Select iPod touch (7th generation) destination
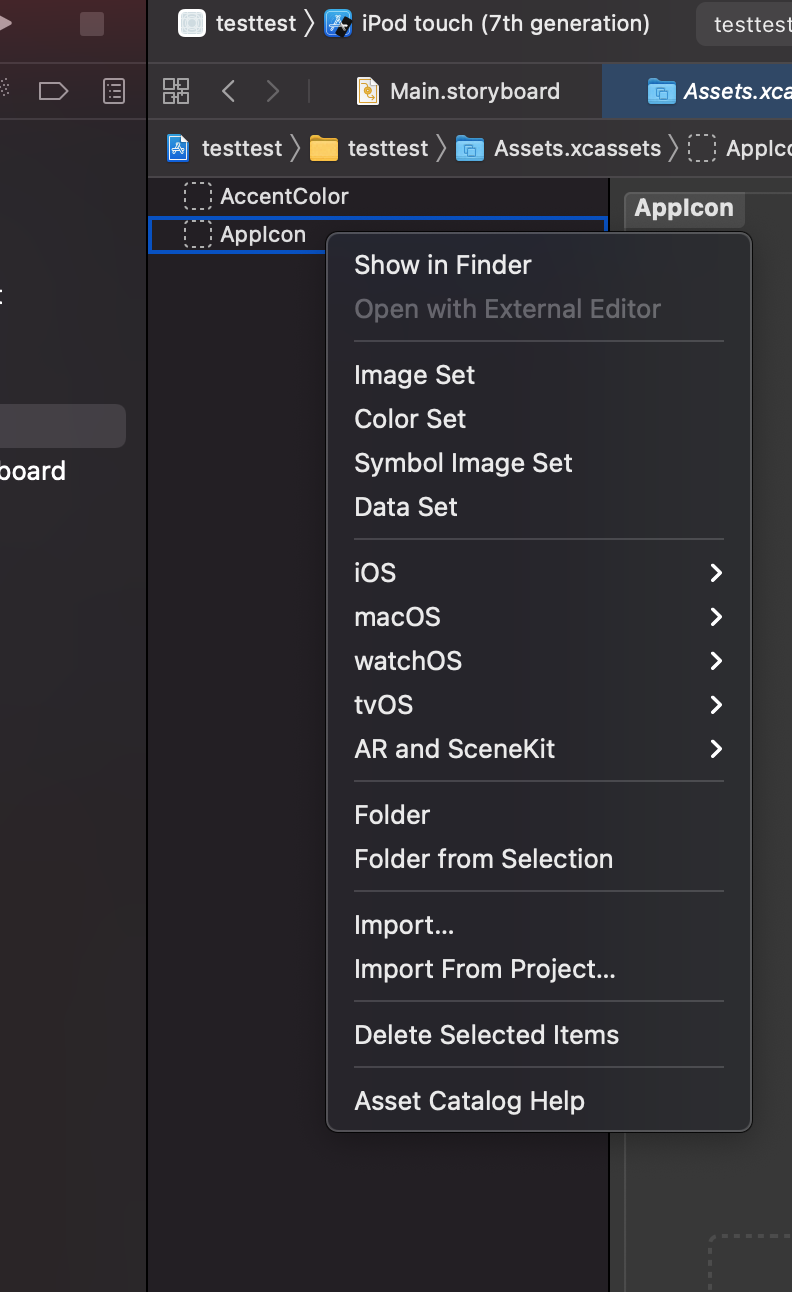The width and height of the screenshot is (792, 1292). point(505,23)
